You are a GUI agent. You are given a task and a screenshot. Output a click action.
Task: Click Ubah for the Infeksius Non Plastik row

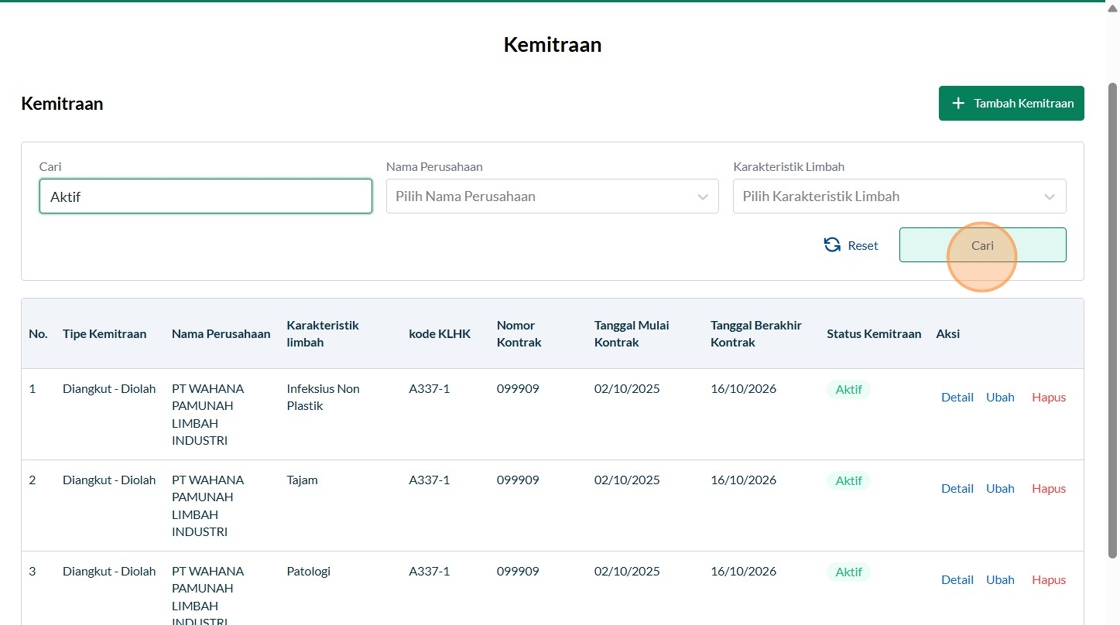1000,397
